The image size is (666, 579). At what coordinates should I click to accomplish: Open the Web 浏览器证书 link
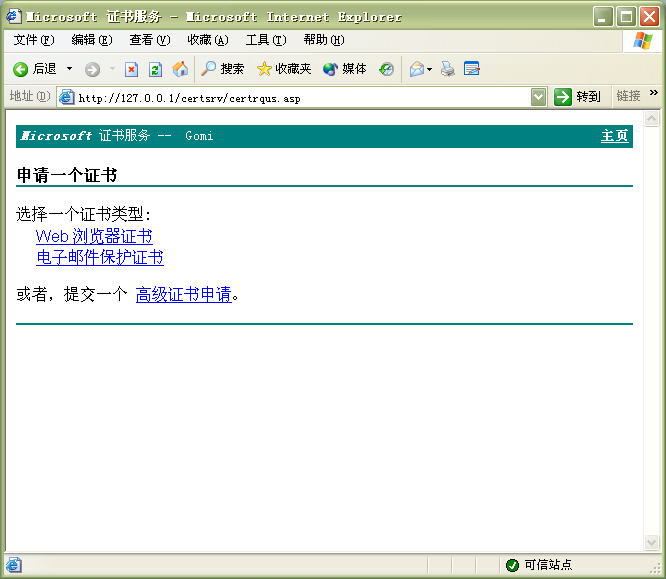point(94,236)
